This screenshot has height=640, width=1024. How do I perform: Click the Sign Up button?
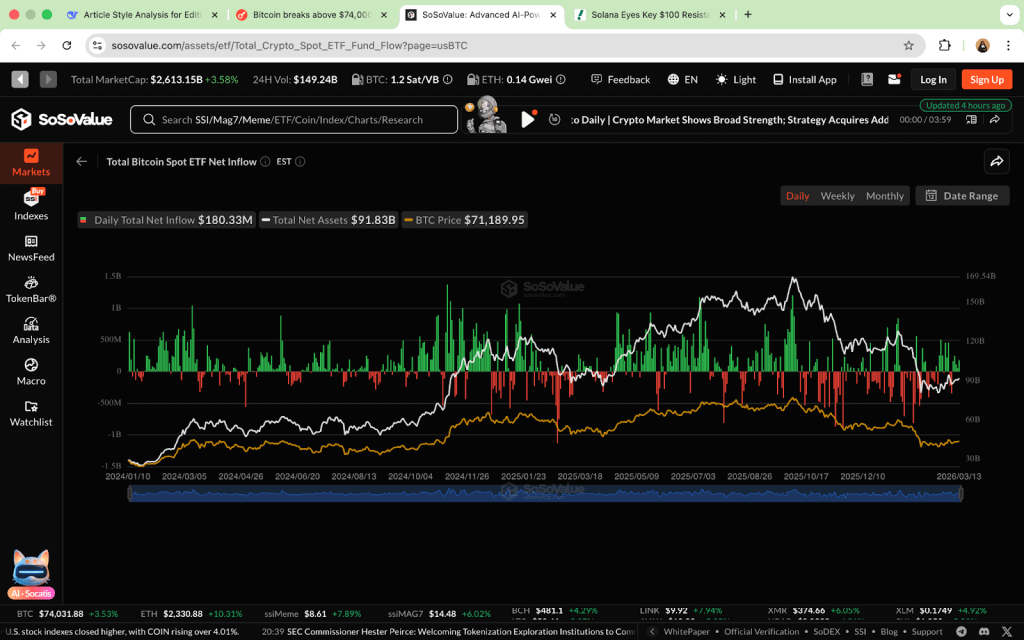[986, 80]
